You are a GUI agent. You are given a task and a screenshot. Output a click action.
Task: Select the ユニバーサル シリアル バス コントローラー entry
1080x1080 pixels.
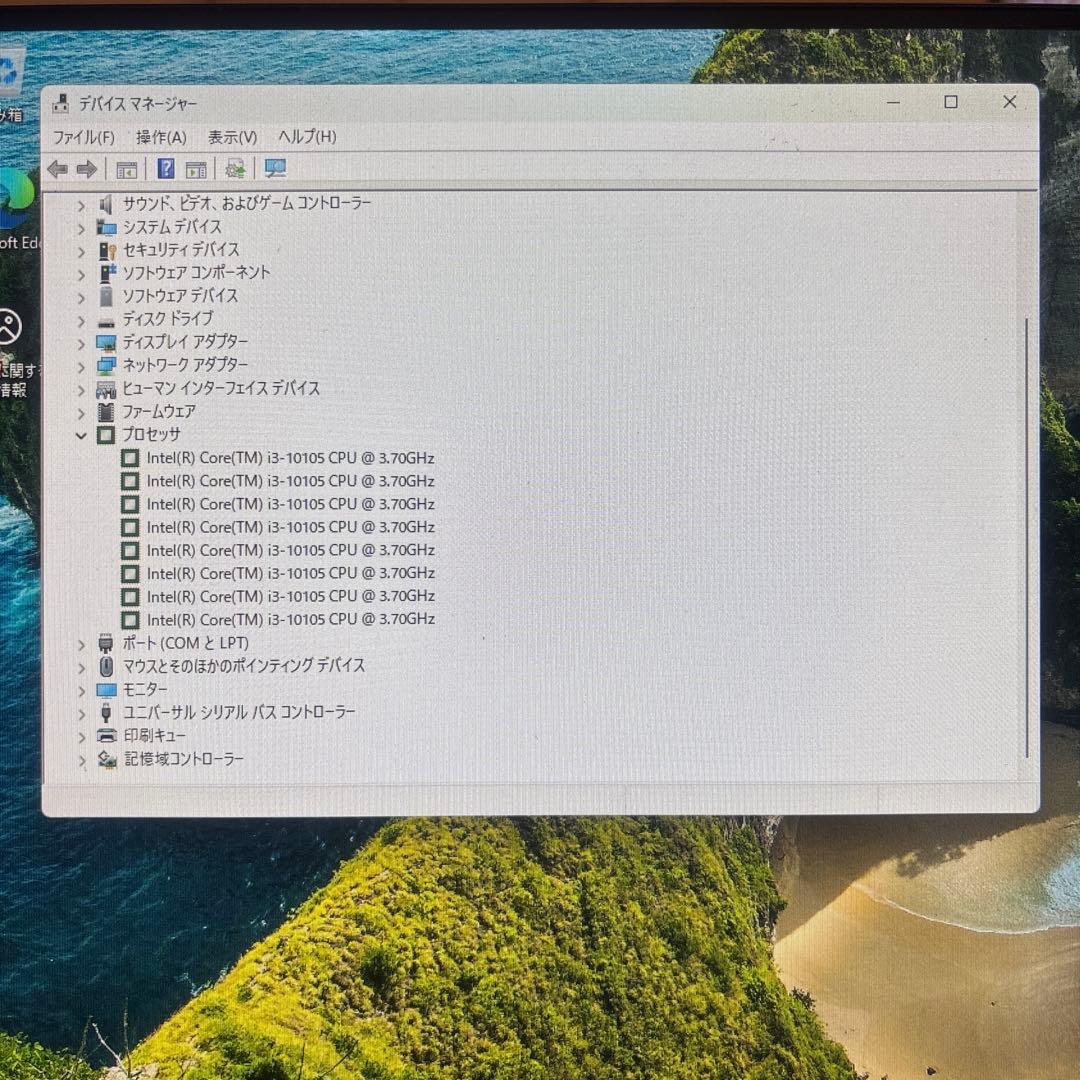pos(235,712)
